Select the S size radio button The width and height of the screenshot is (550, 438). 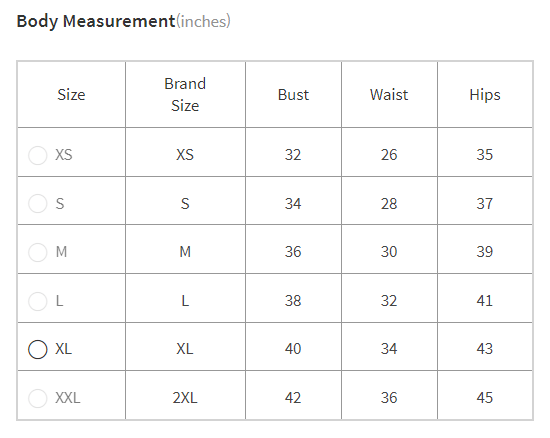click(x=38, y=204)
